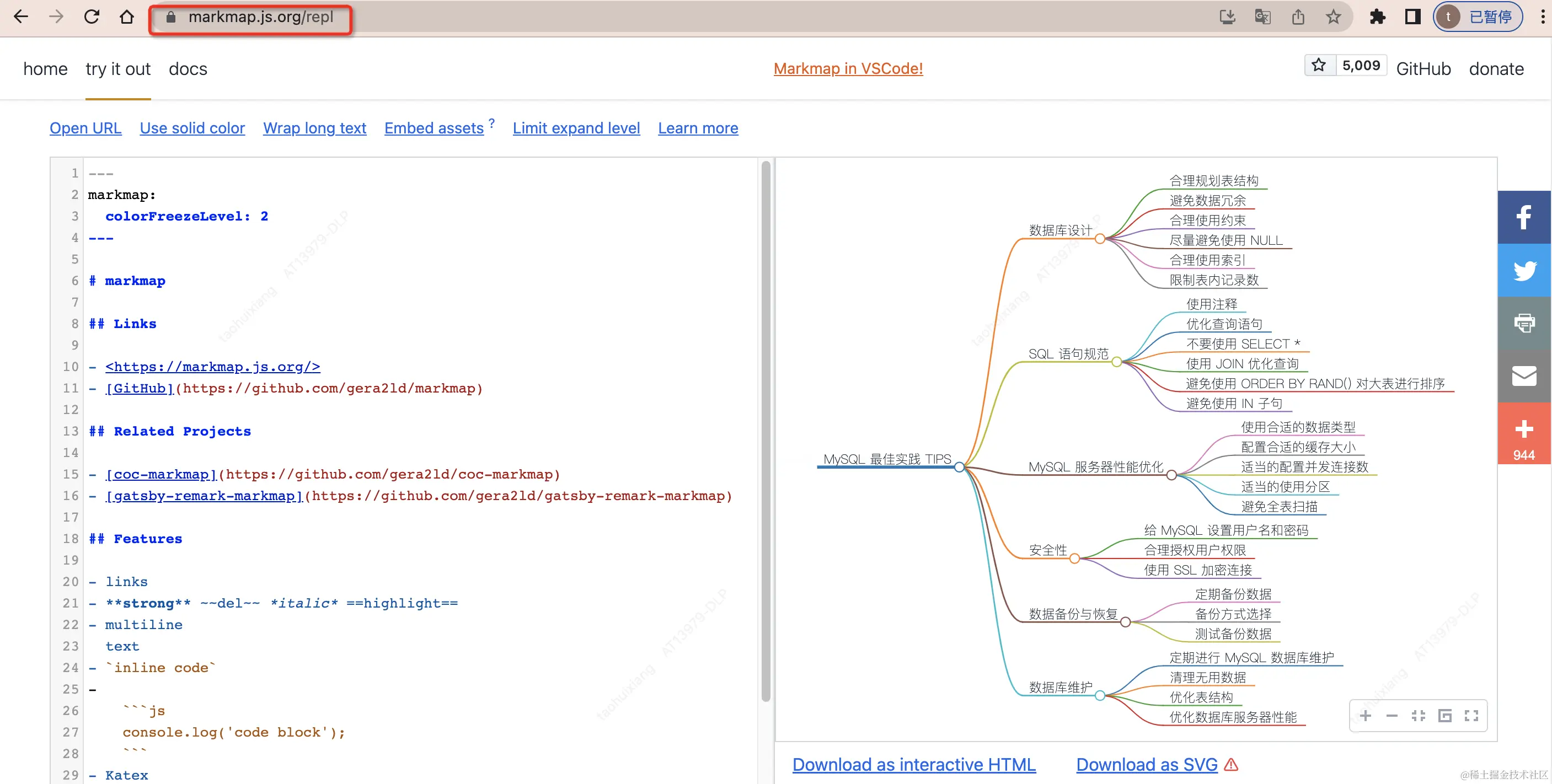Click the 5,009 stargazers count
The width and height of the screenshot is (1552, 784).
pyautogui.click(x=1361, y=65)
